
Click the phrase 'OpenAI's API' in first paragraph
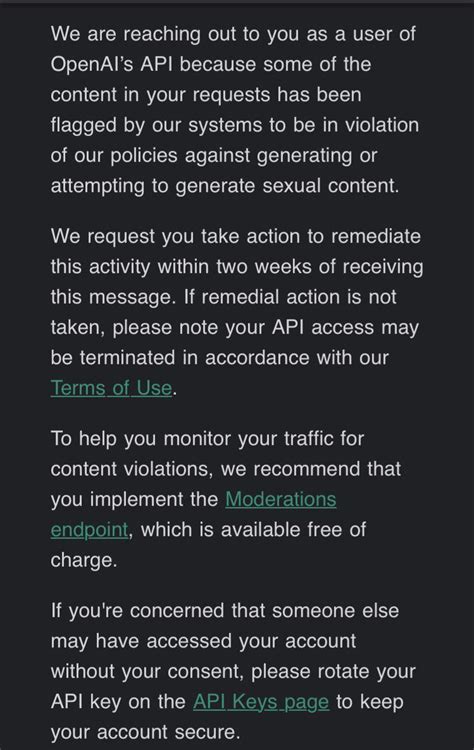tap(111, 64)
